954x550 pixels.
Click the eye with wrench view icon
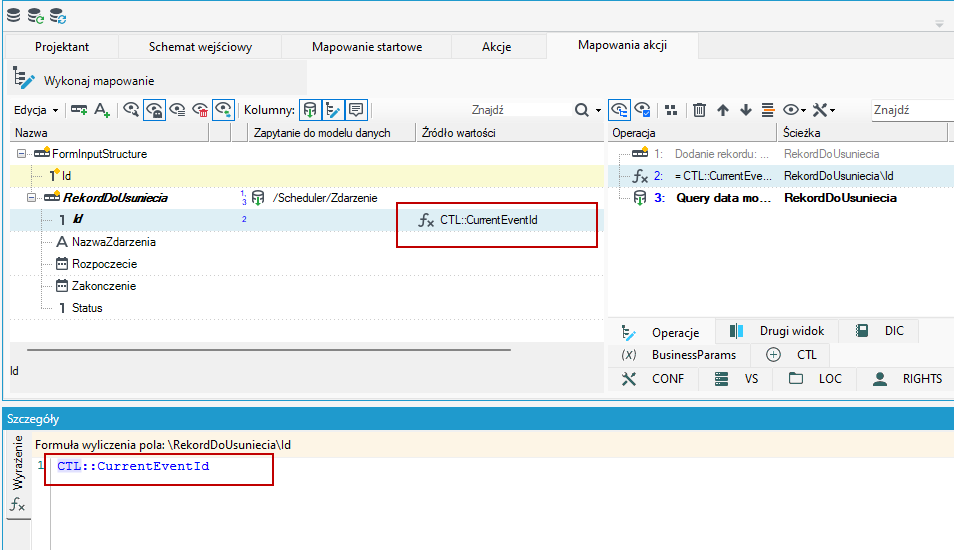tap(131, 110)
